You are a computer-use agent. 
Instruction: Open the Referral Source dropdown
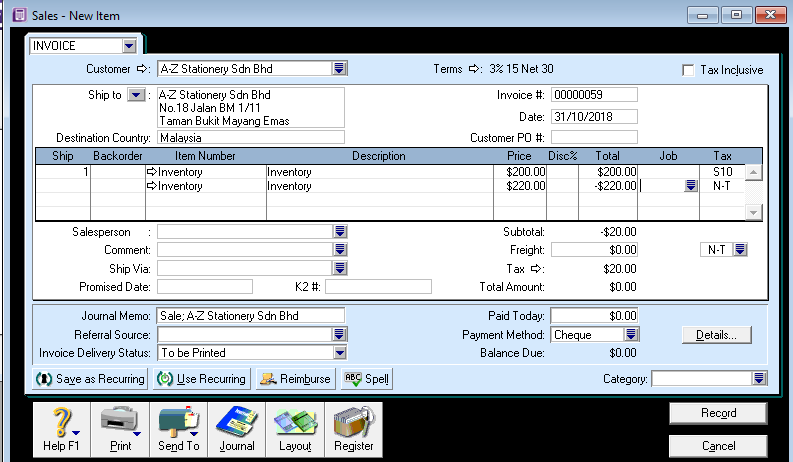pos(339,334)
